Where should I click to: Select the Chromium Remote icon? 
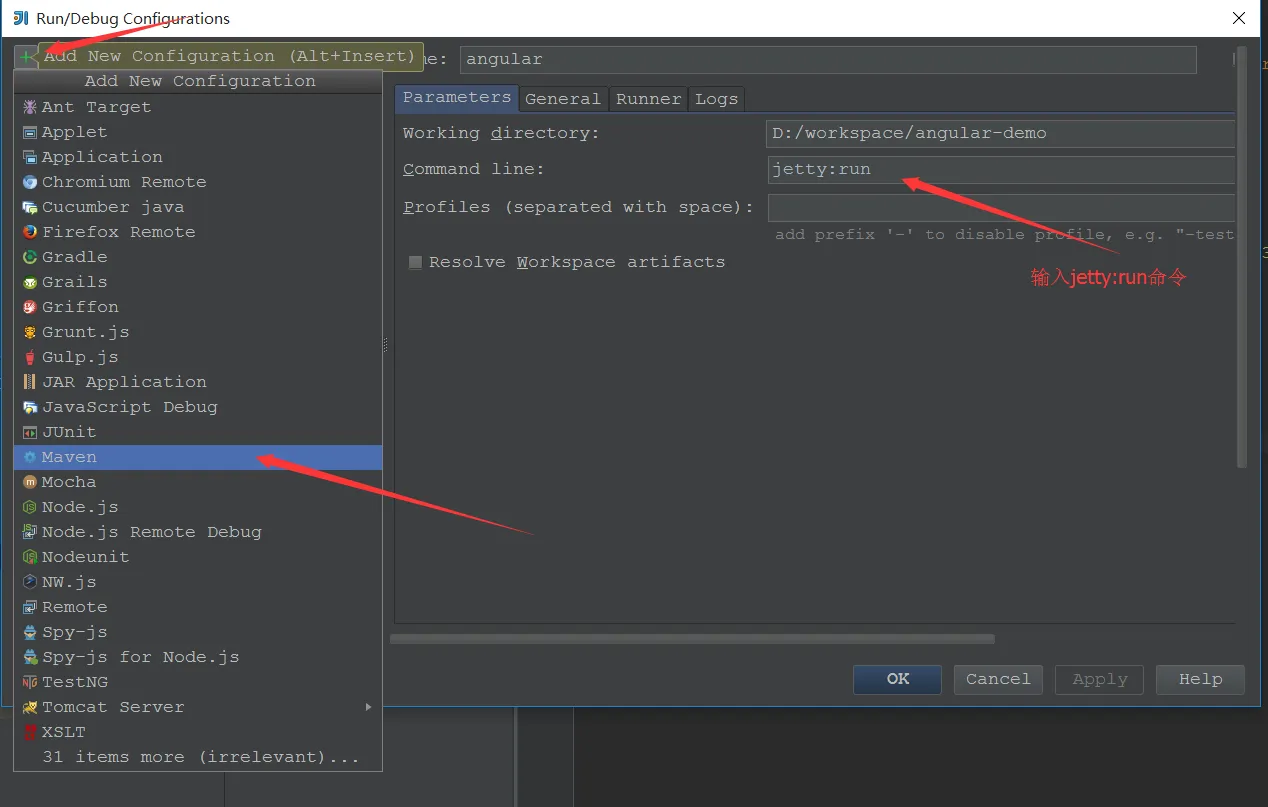pos(31,182)
